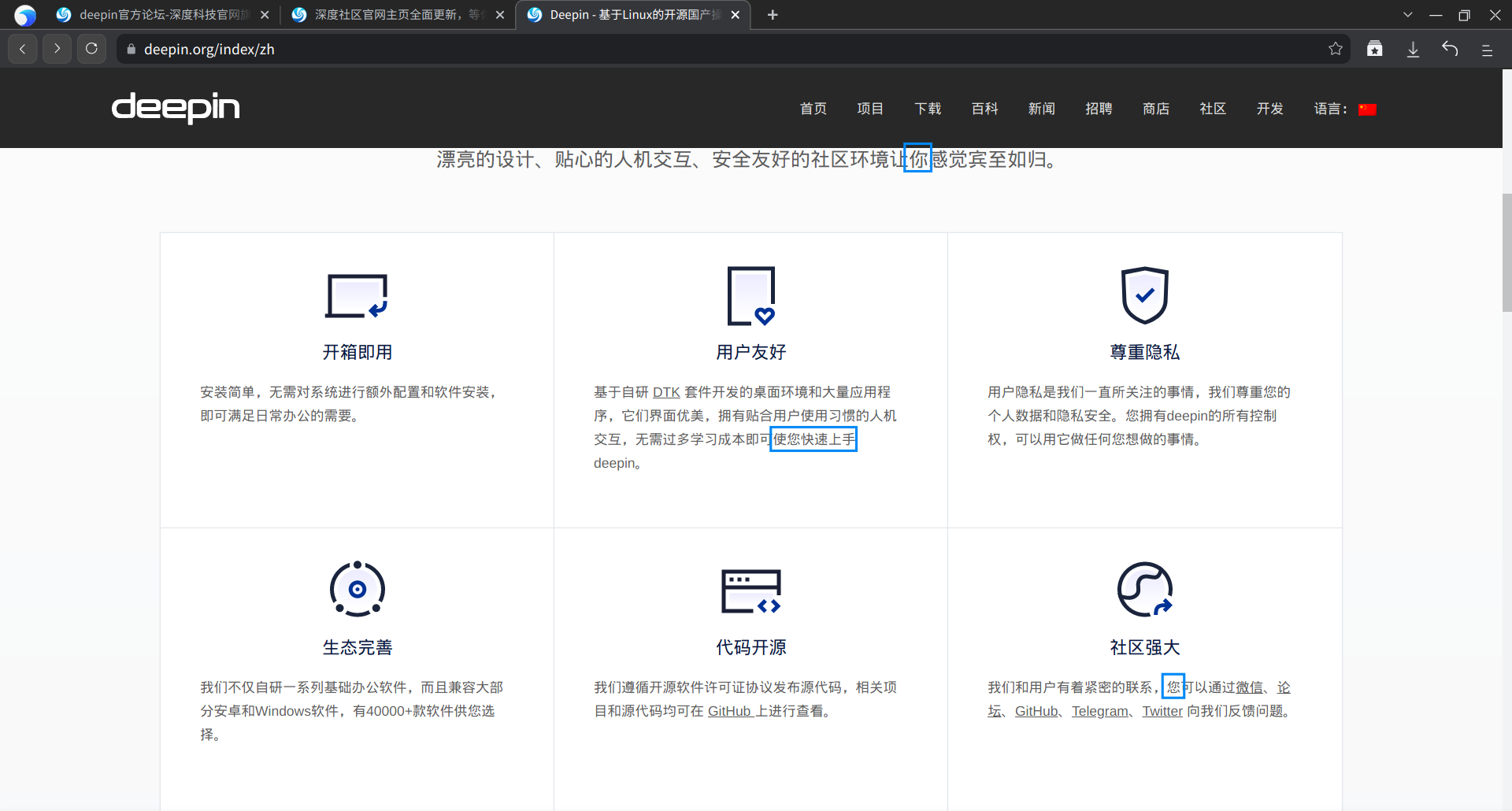Go back using the back arrow

pos(21,48)
